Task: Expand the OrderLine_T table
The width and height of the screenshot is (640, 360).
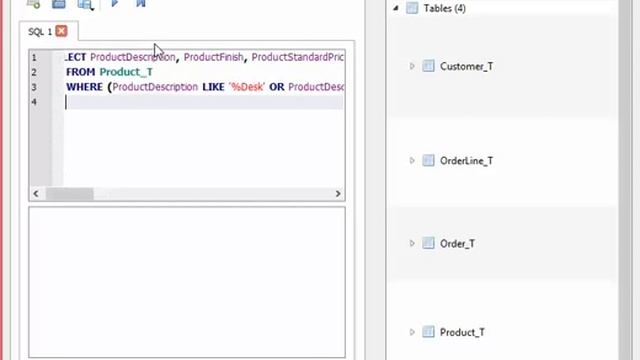Action: 412,160
